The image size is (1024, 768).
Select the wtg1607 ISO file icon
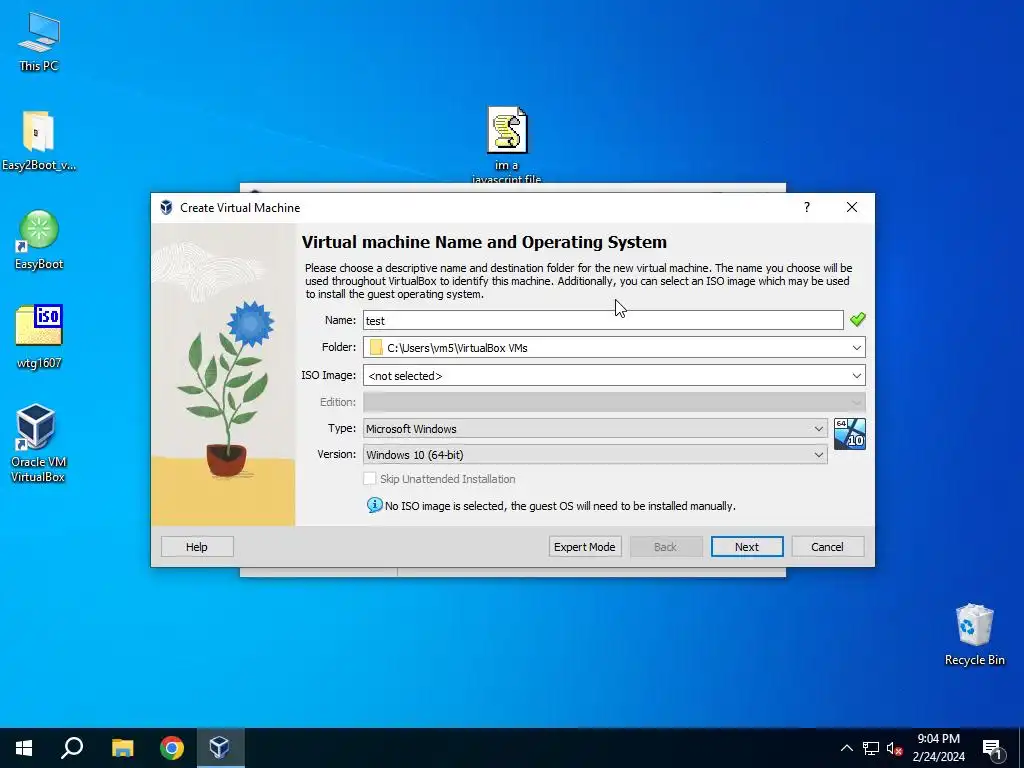(x=39, y=336)
